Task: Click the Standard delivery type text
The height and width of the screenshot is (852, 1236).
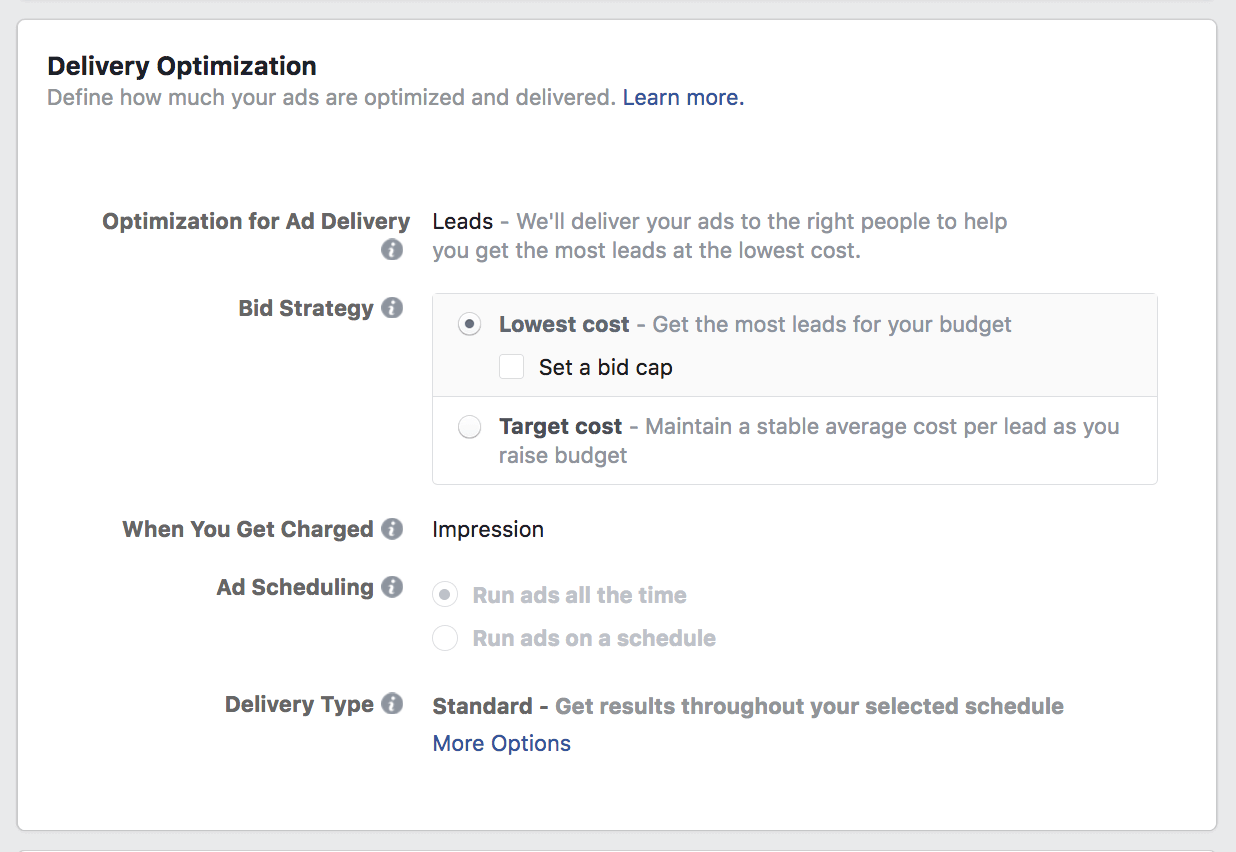Action: [482, 706]
